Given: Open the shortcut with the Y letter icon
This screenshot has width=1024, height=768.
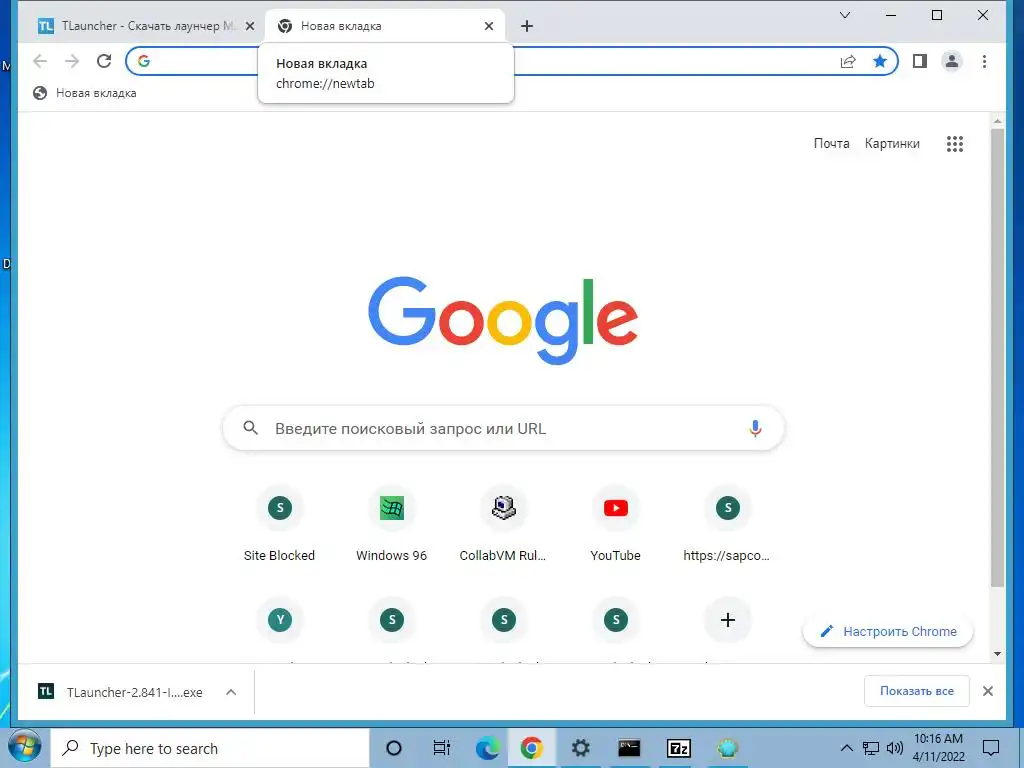Looking at the screenshot, I should click(x=280, y=620).
